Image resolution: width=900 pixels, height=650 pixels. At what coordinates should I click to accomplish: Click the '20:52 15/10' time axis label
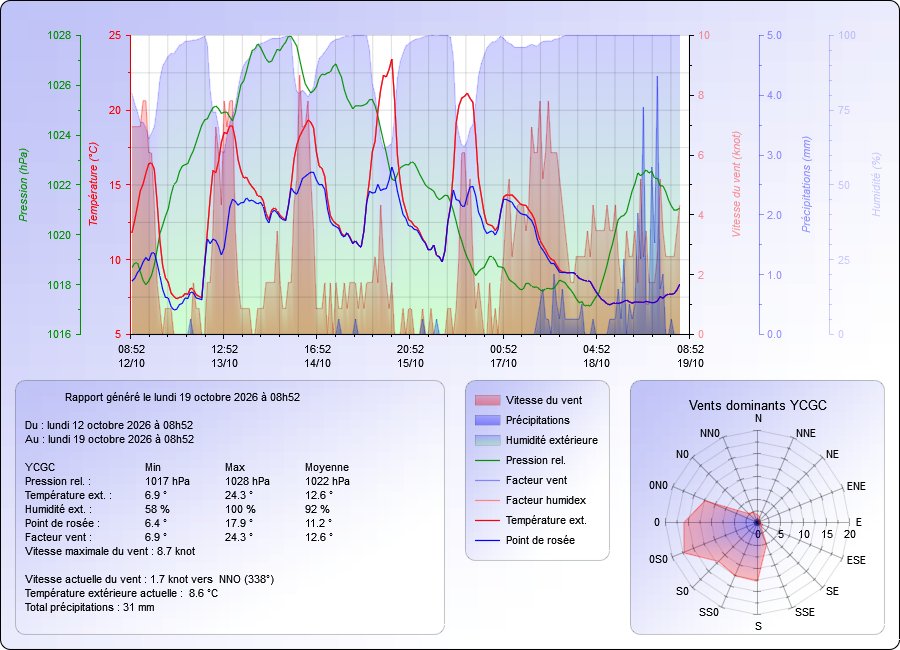(x=410, y=356)
